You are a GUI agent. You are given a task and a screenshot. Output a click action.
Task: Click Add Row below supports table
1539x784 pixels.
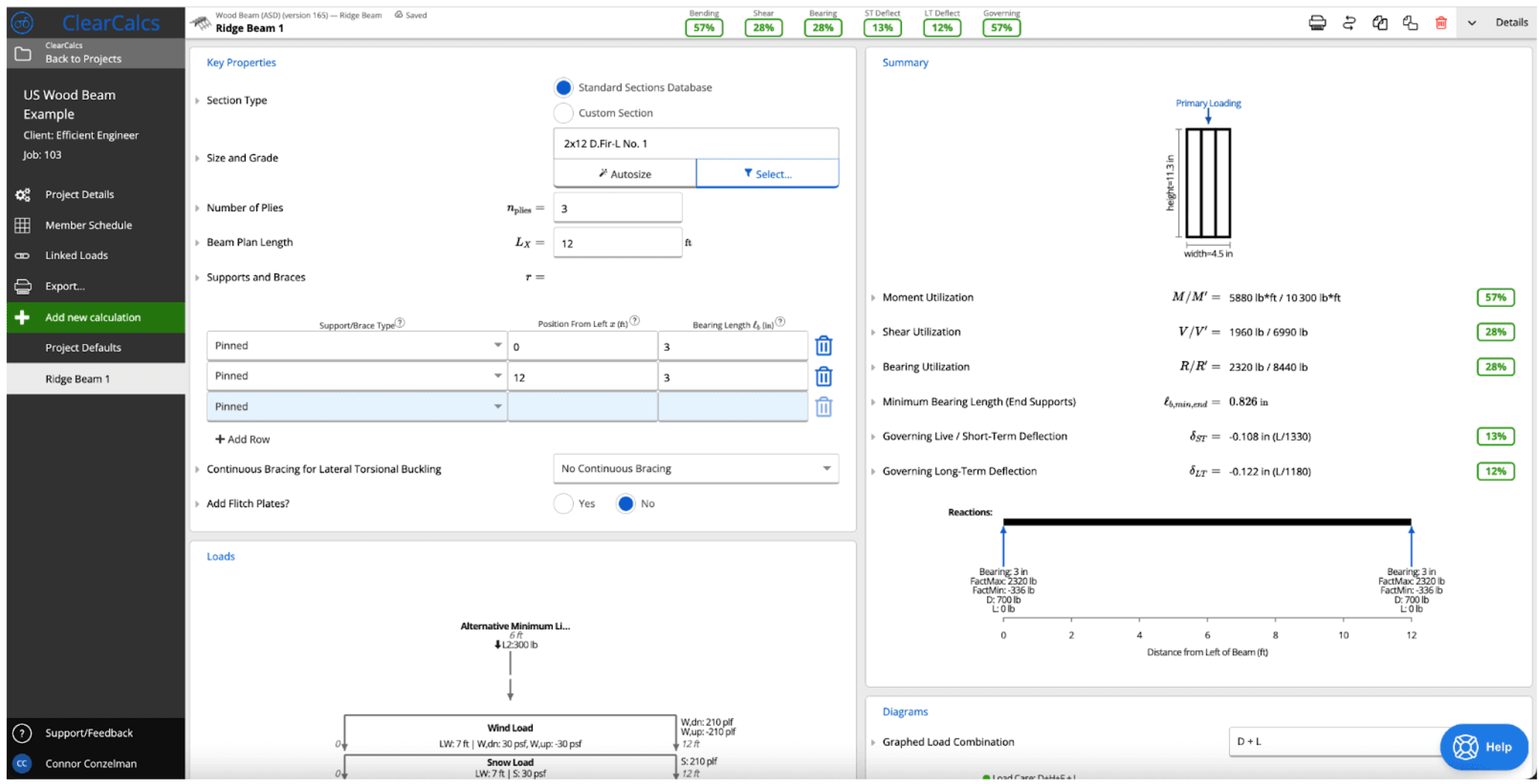(x=242, y=440)
